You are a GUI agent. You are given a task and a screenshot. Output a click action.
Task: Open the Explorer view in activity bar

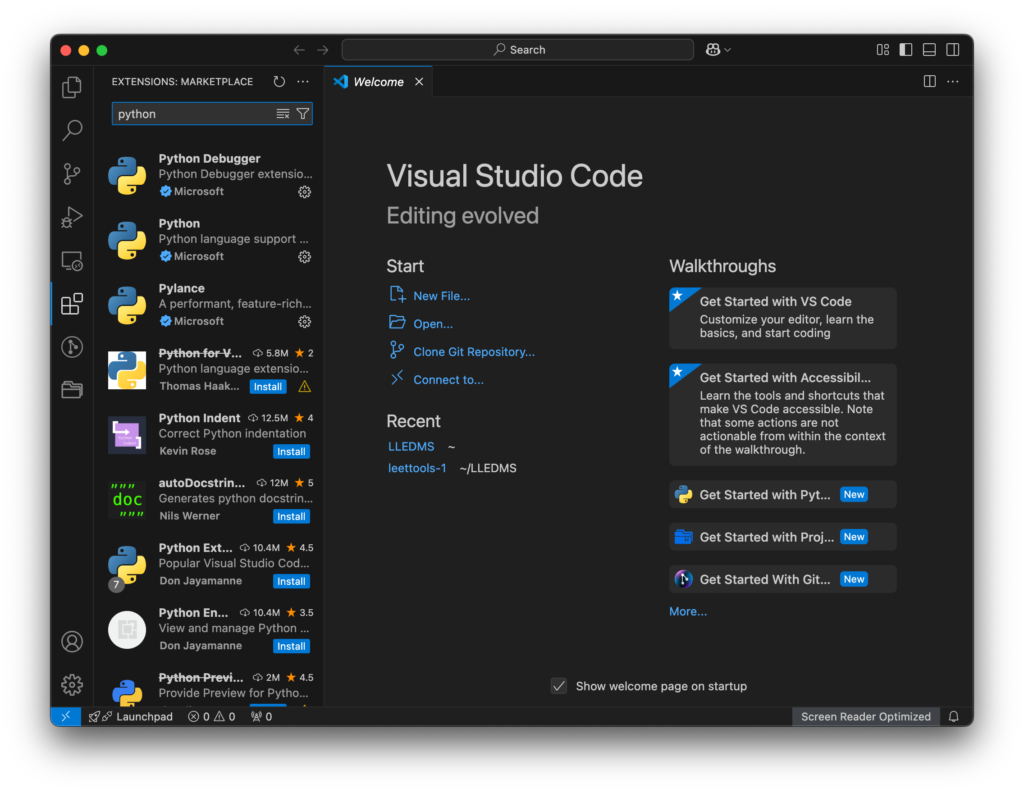click(x=72, y=87)
